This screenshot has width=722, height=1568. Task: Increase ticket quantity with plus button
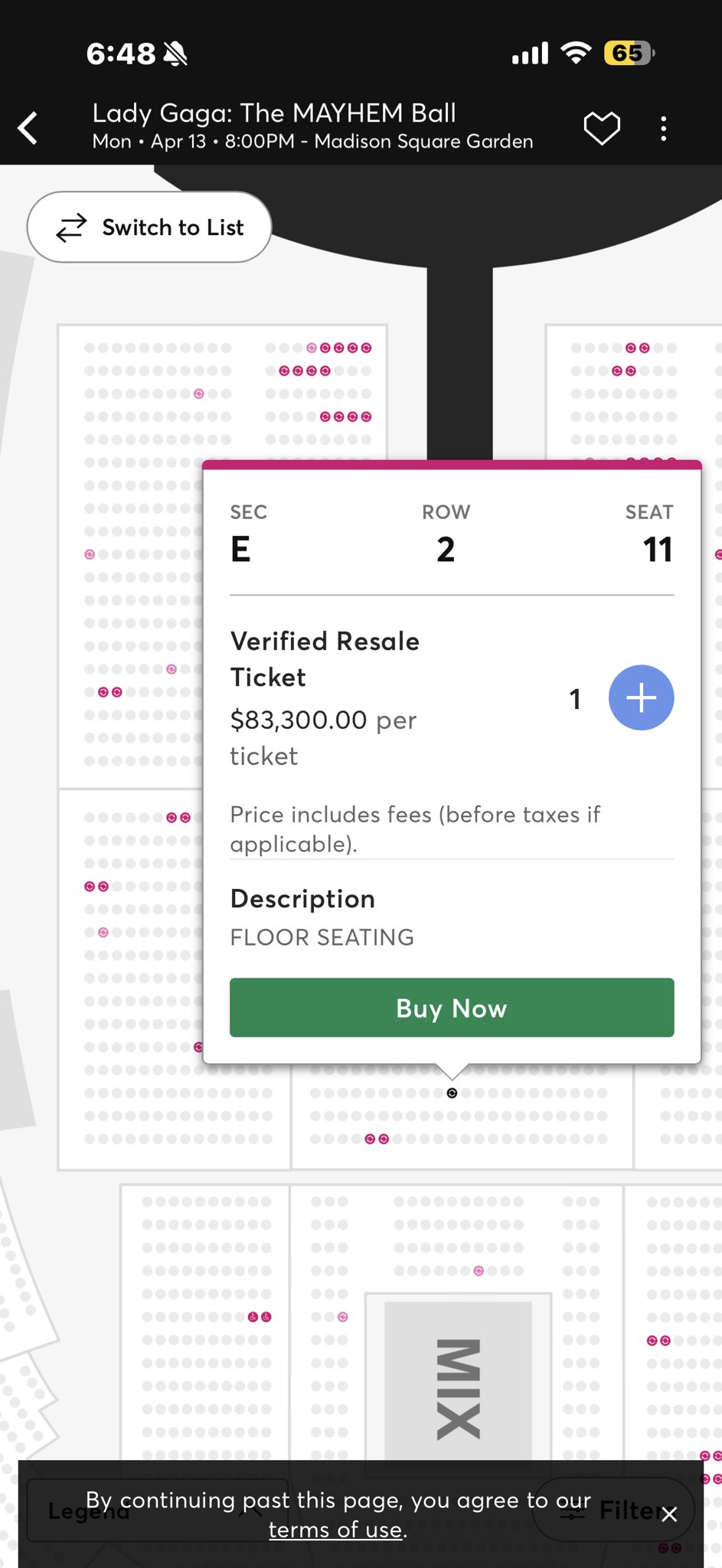point(641,697)
